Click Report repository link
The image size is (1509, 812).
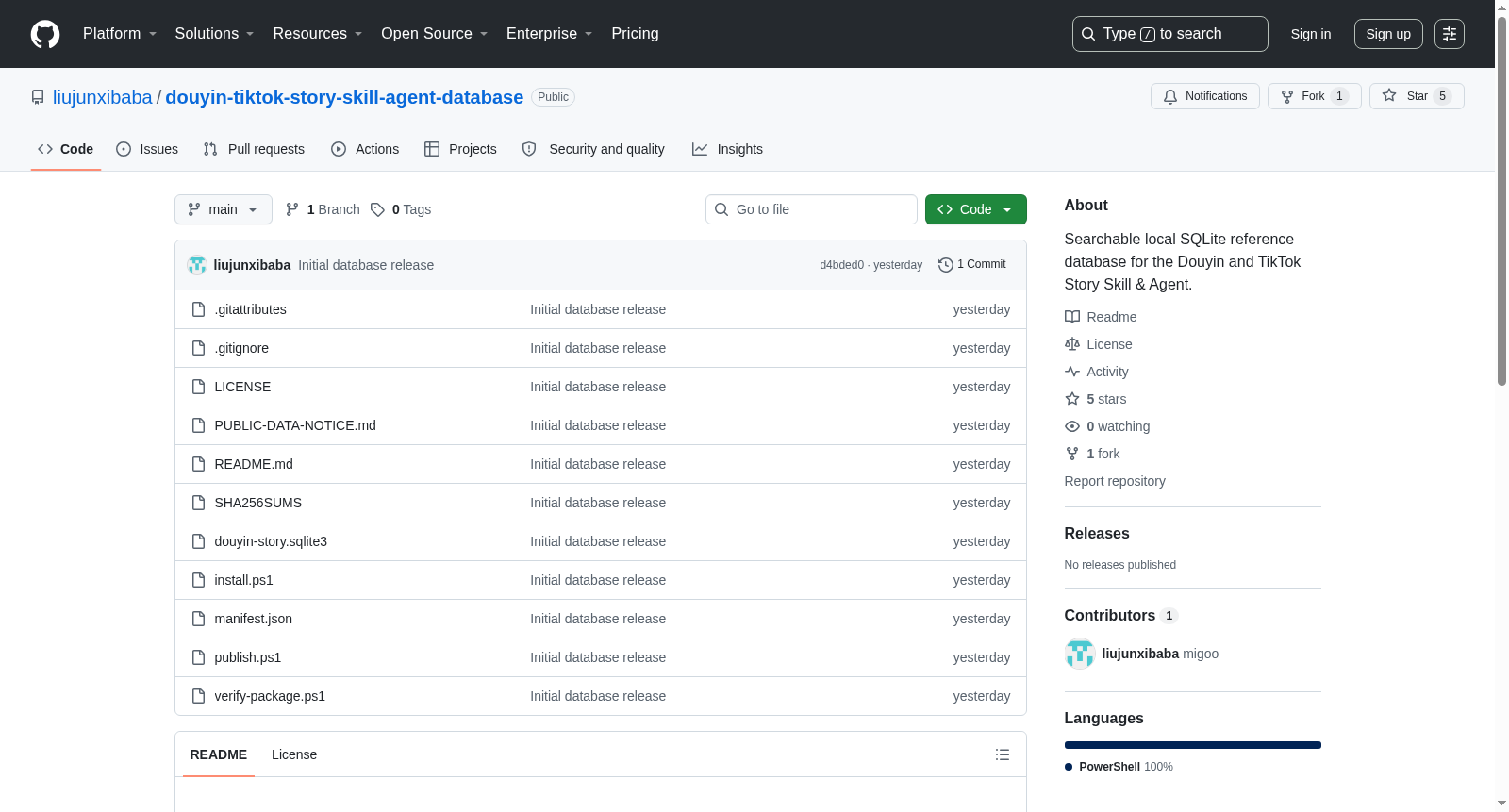1115,481
